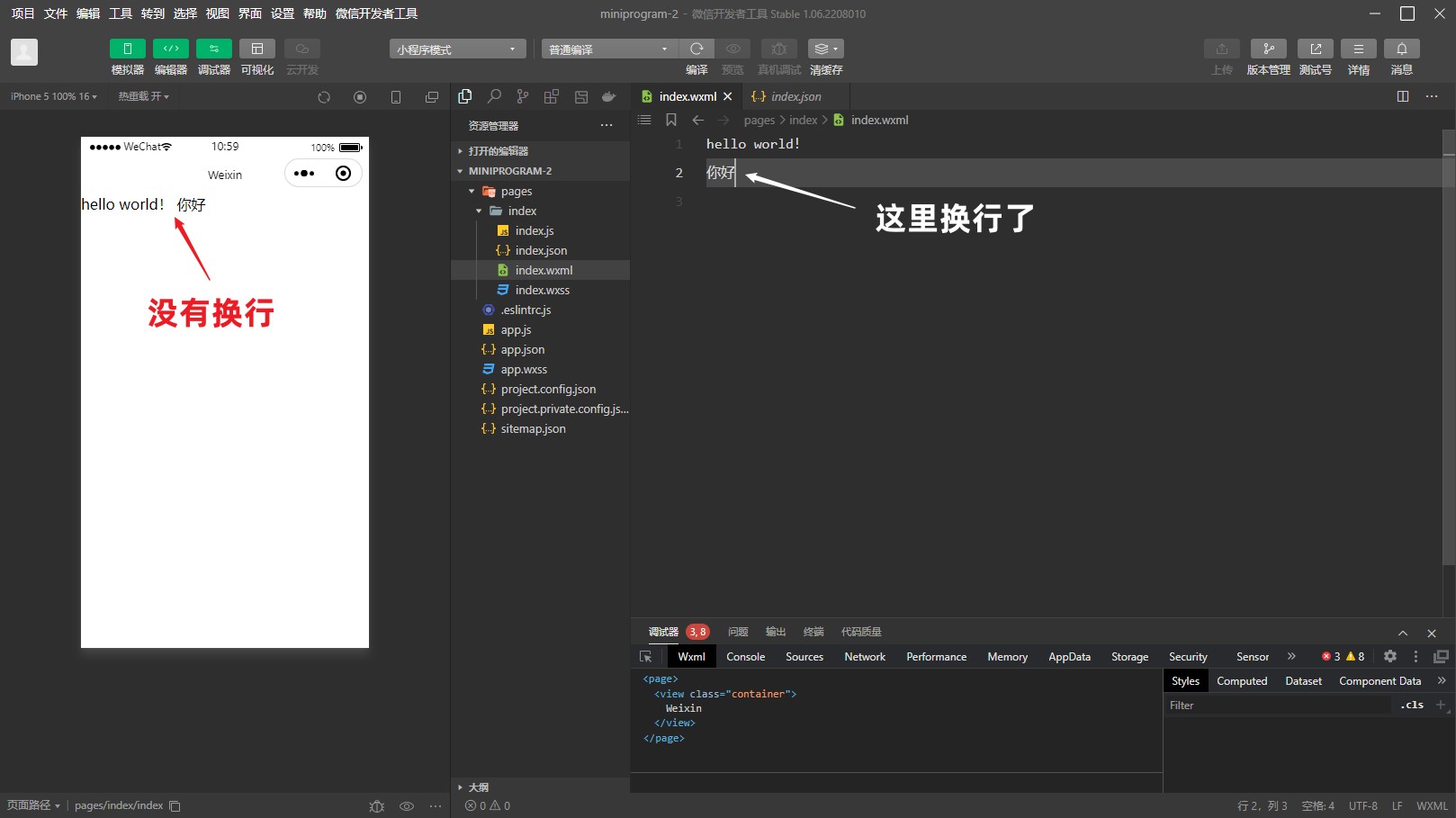
Task: Click the simulator refresh icon
Action: pos(324,97)
